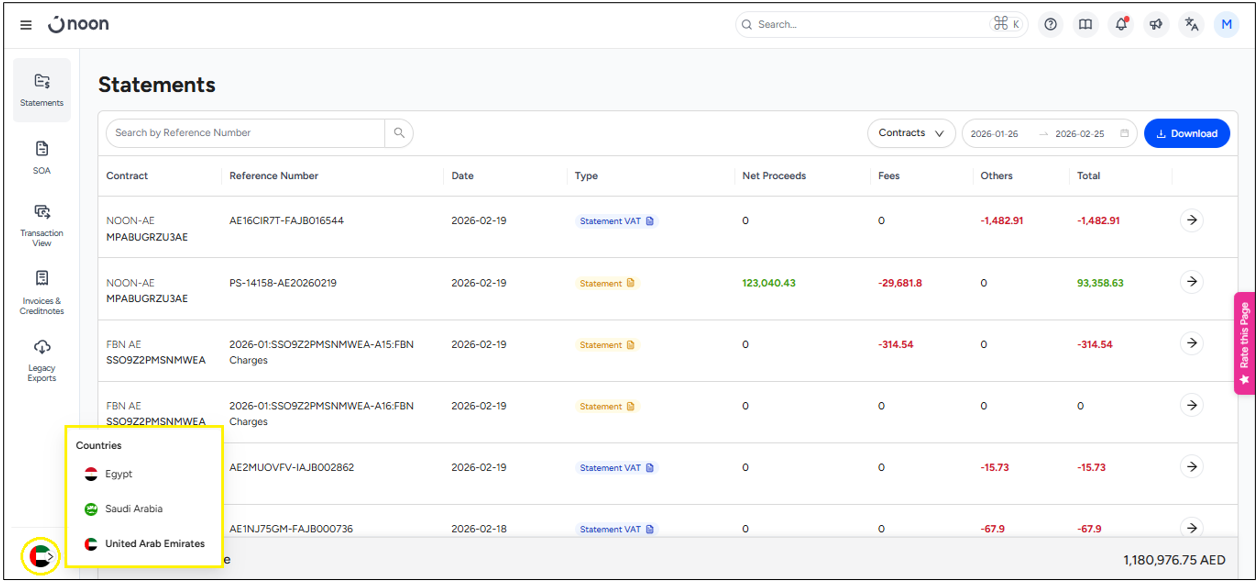Open details arrow for AE16CIR7T-FAJB016544 row
The width and height of the screenshot is (1258, 583).
(1191, 221)
